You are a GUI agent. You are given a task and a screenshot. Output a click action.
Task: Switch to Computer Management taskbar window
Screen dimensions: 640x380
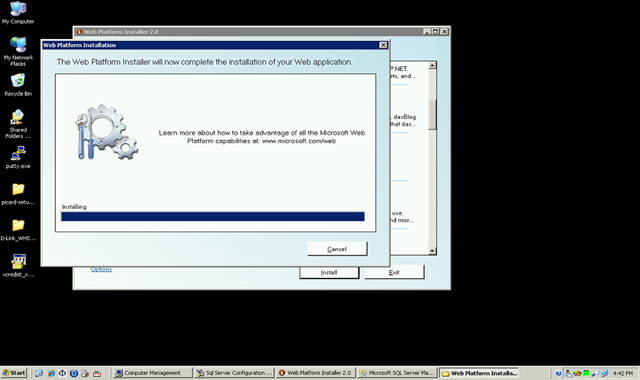pos(152,373)
